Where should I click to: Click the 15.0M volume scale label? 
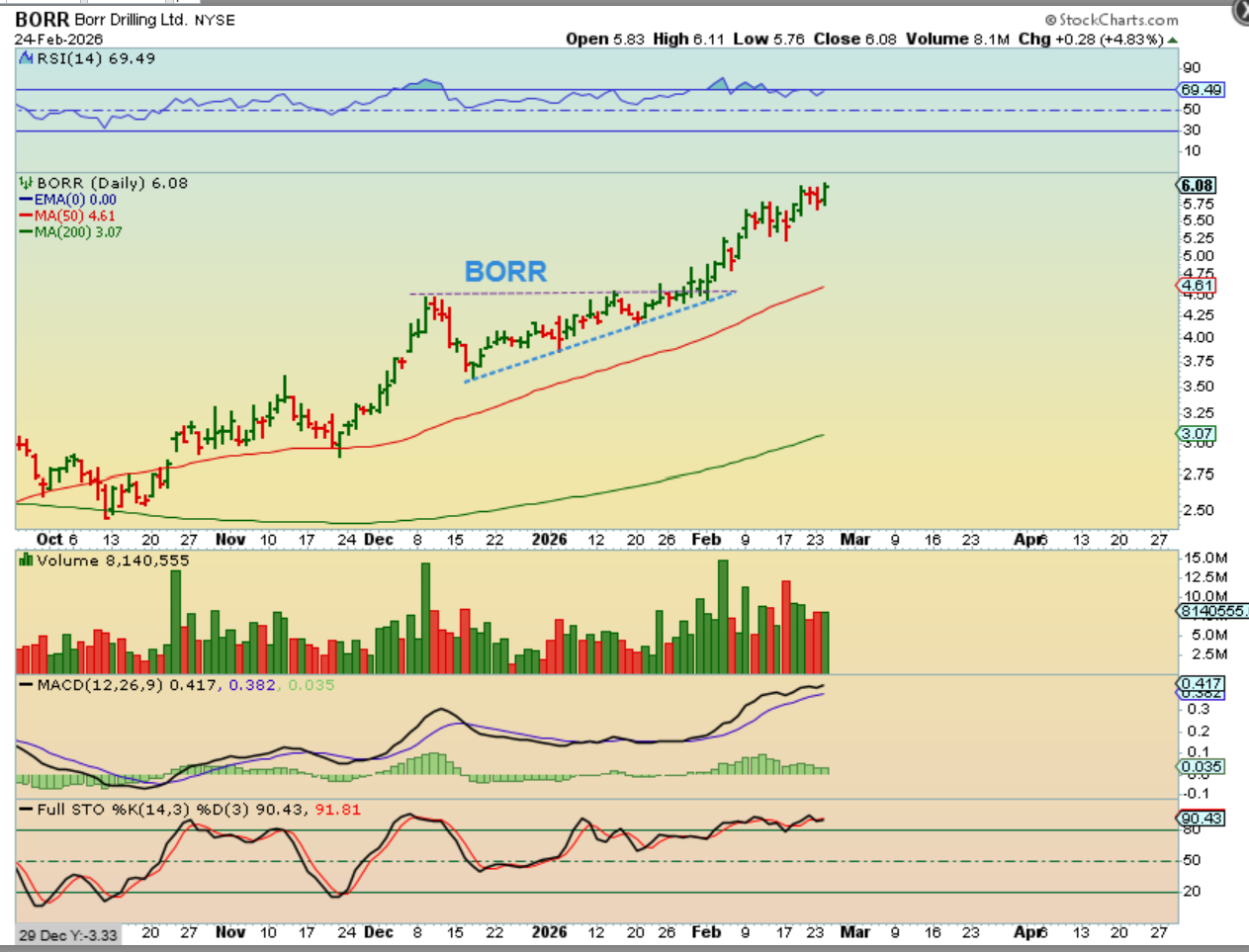(x=1205, y=559)
